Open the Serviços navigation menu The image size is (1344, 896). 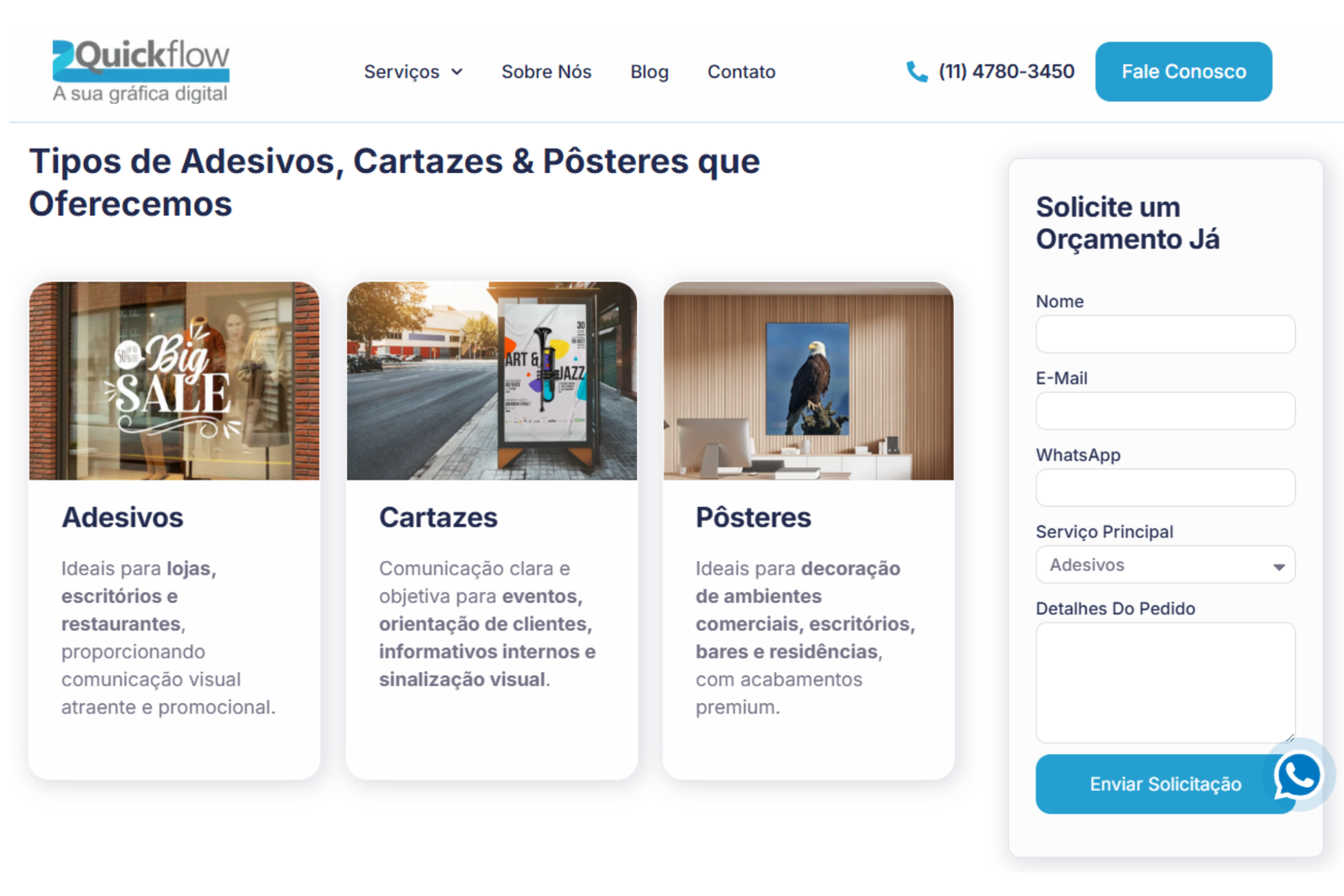pyautogui.click(x=403, y=72)
